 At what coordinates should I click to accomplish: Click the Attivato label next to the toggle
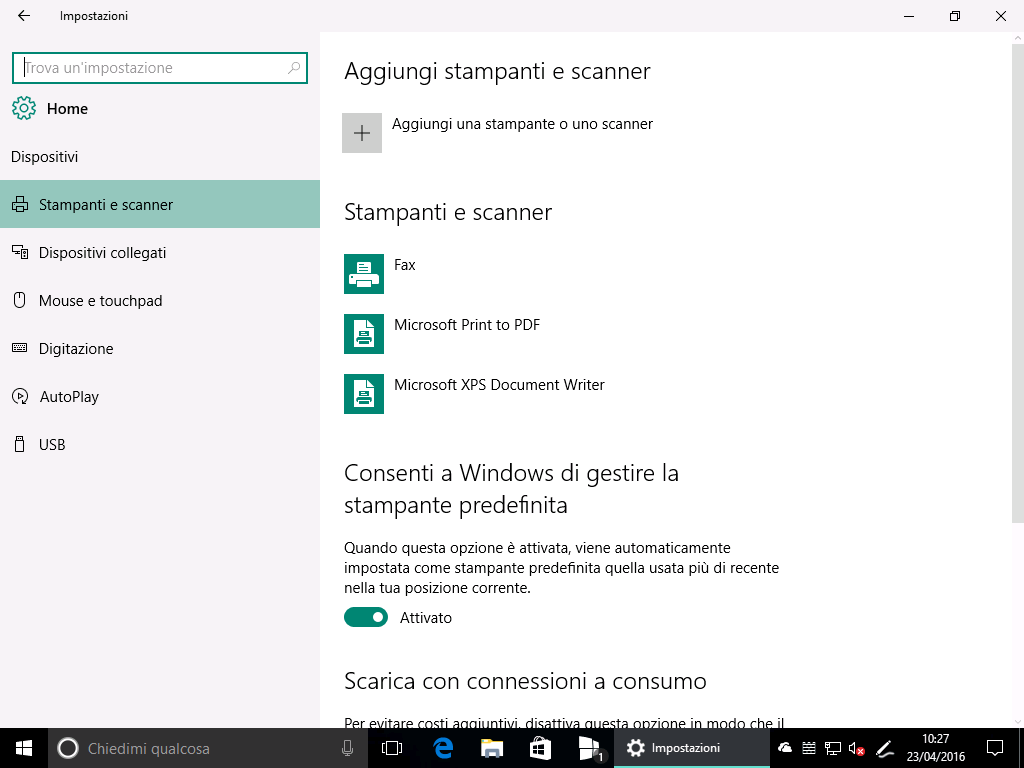[x=426, y=618]
